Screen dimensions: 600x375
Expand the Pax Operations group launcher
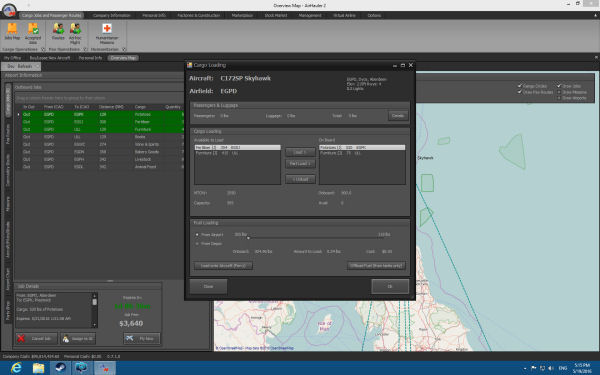click(x=85, y=49)
